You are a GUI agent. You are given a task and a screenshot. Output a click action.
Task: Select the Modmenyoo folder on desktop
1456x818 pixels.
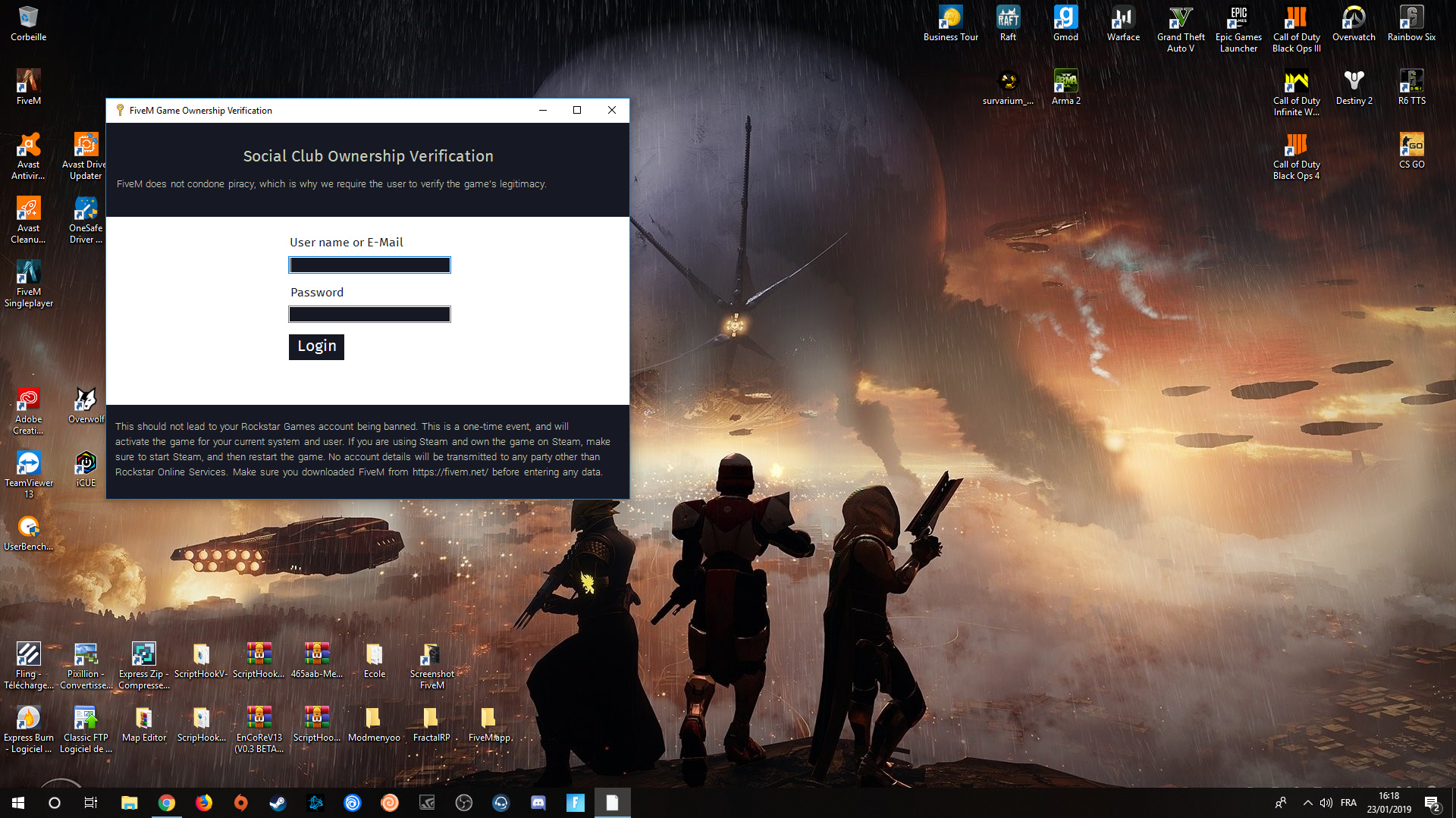pos(373,724)
